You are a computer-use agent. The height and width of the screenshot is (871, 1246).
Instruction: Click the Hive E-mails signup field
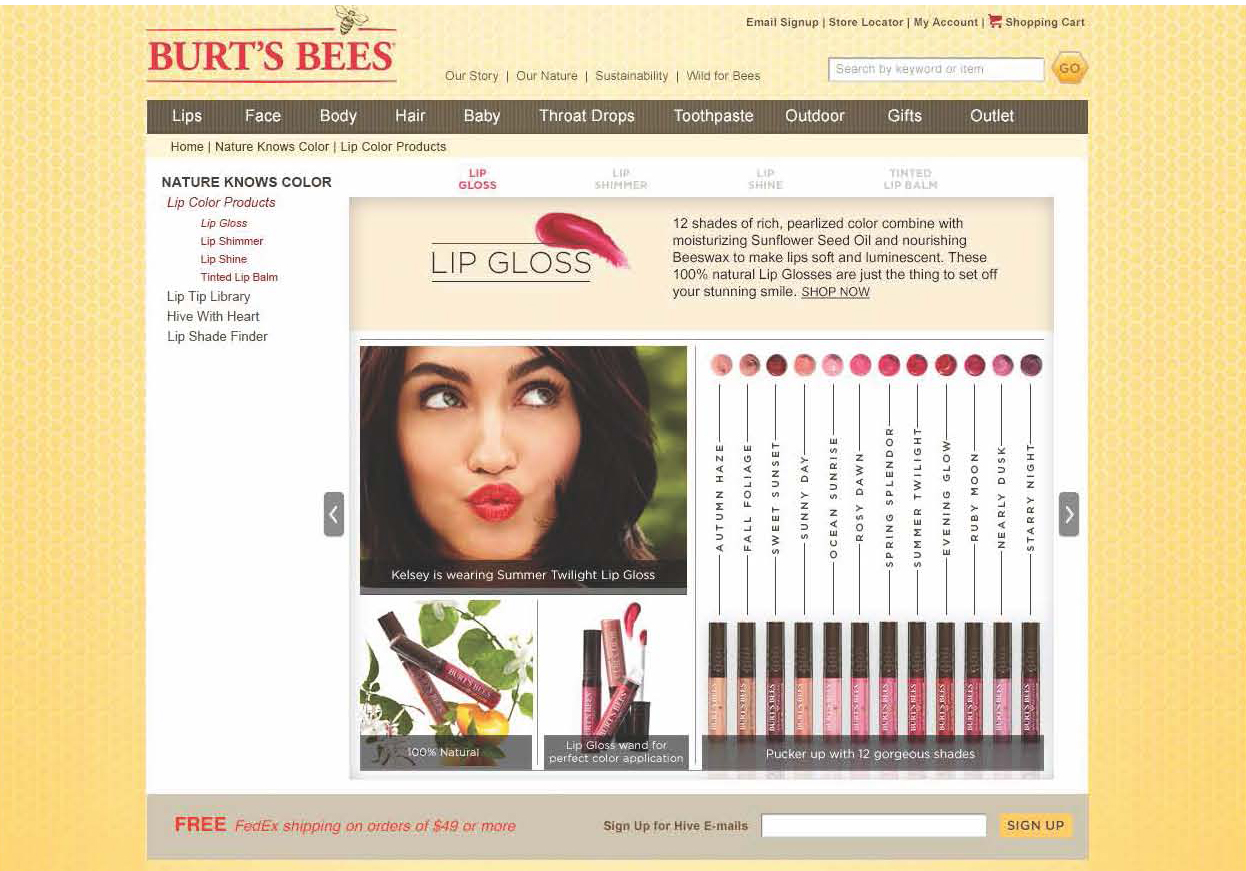(874, 826)
